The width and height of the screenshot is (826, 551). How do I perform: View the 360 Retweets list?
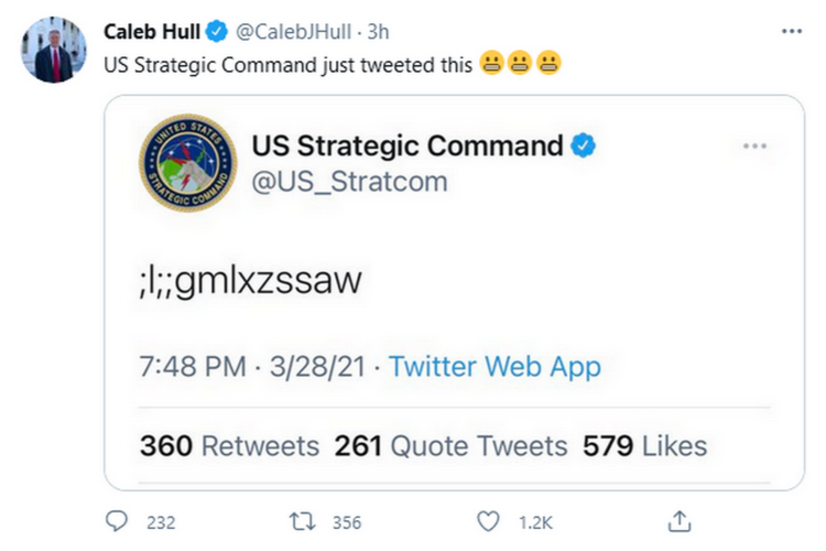[229, 445]
